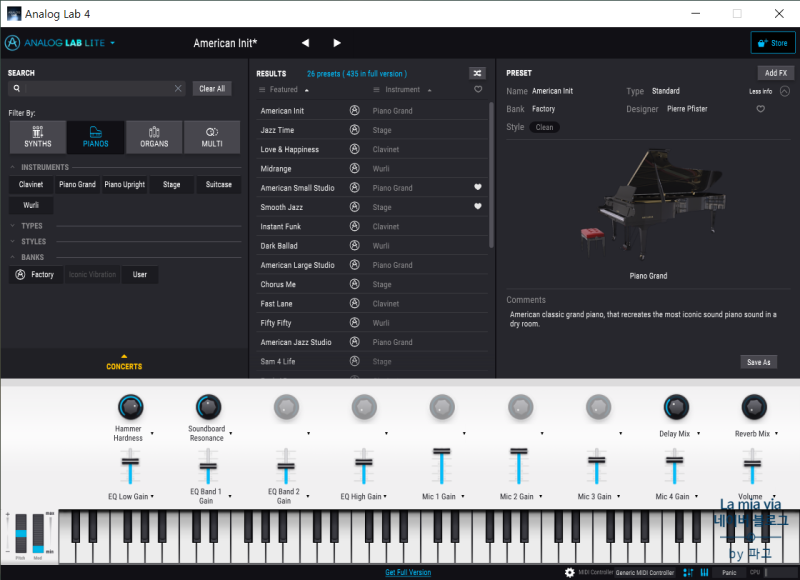Toggle the Clavinet instrument filter

click(31, 185)
